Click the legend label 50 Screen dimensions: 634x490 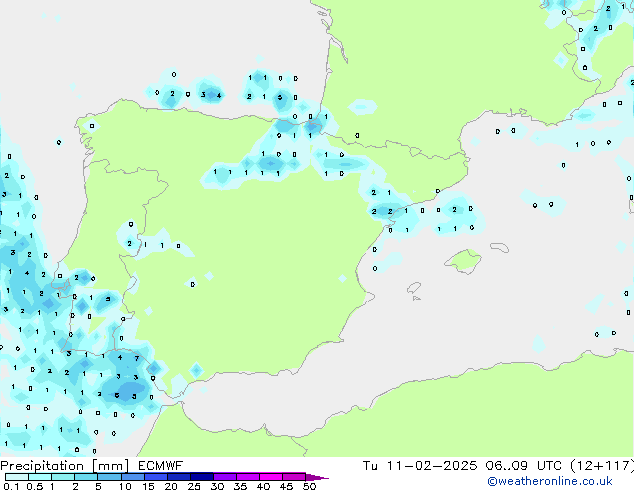point(309,487)
